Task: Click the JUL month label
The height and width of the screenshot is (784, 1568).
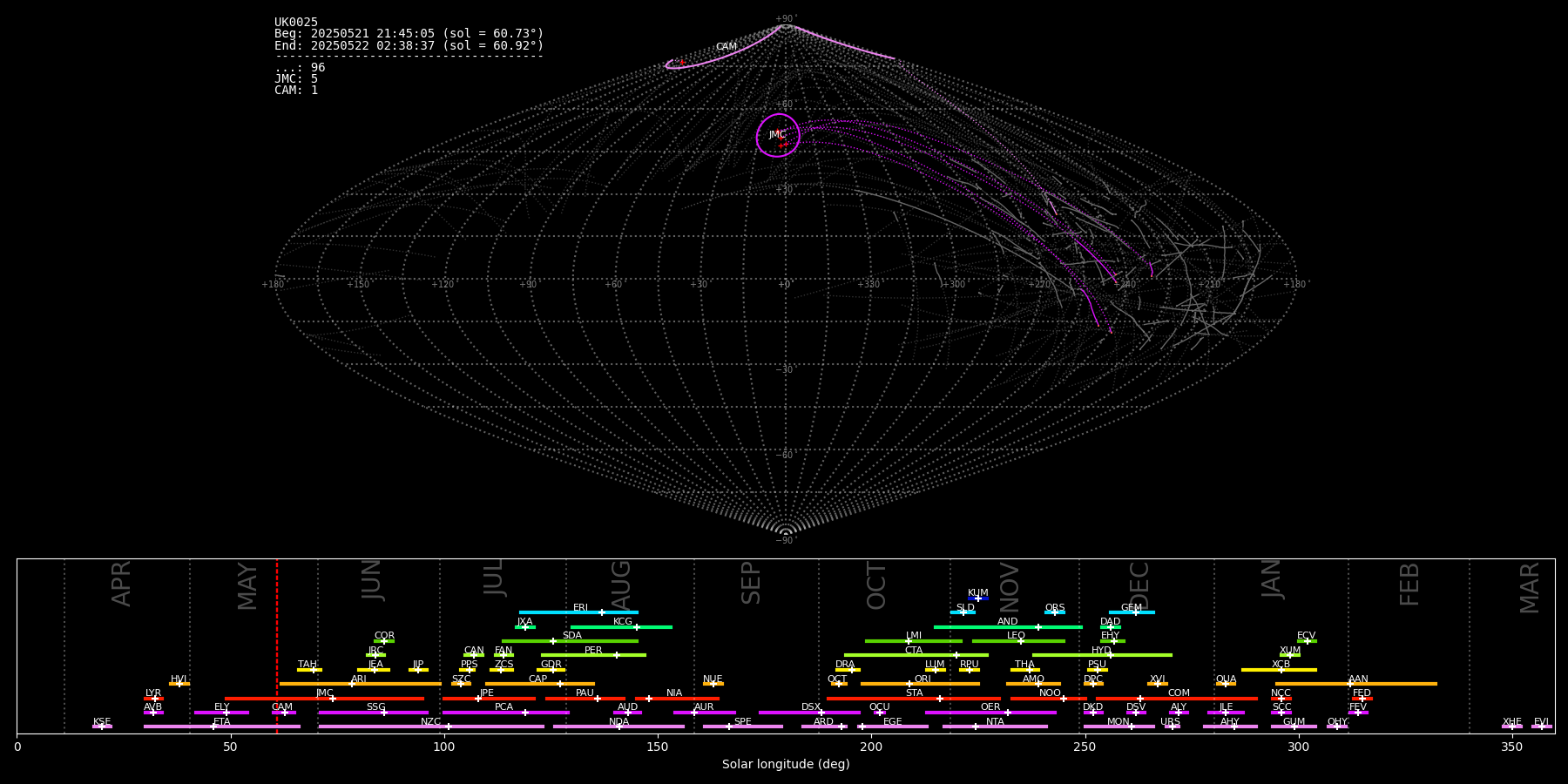Action: (x=494, y=578)
